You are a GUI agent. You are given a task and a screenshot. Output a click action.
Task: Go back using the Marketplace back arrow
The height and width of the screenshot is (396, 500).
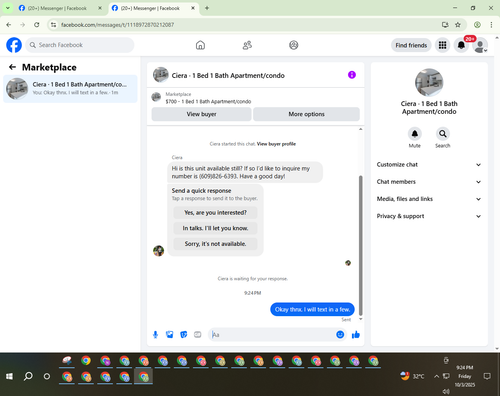(12, 67)
